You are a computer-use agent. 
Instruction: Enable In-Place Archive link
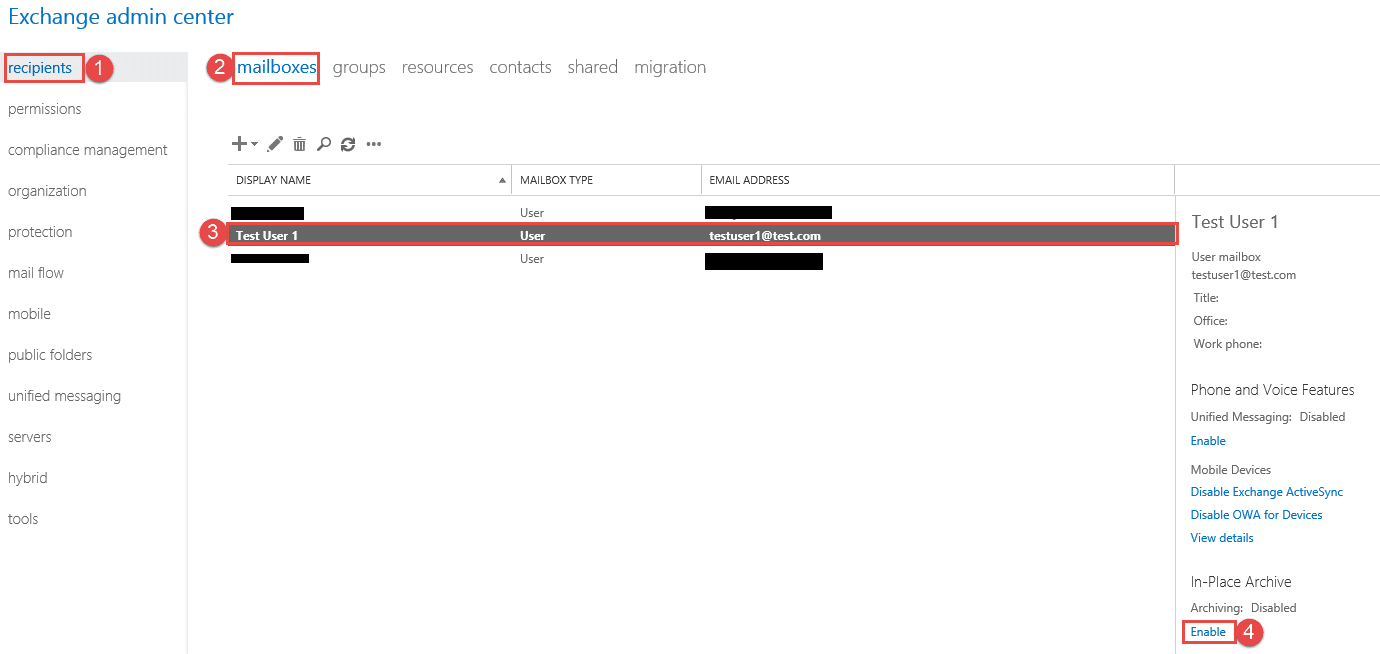tap(1208, 632)
